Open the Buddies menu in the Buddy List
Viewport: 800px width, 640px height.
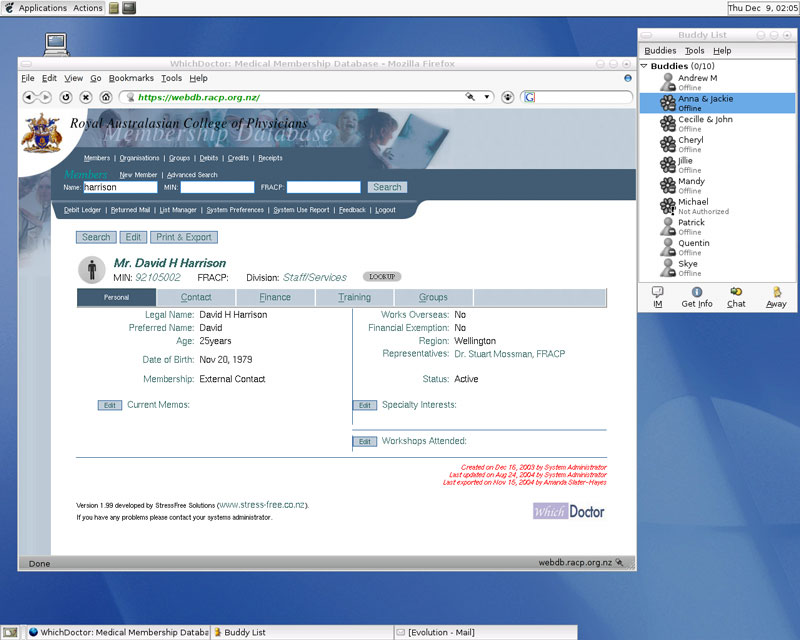660,51
